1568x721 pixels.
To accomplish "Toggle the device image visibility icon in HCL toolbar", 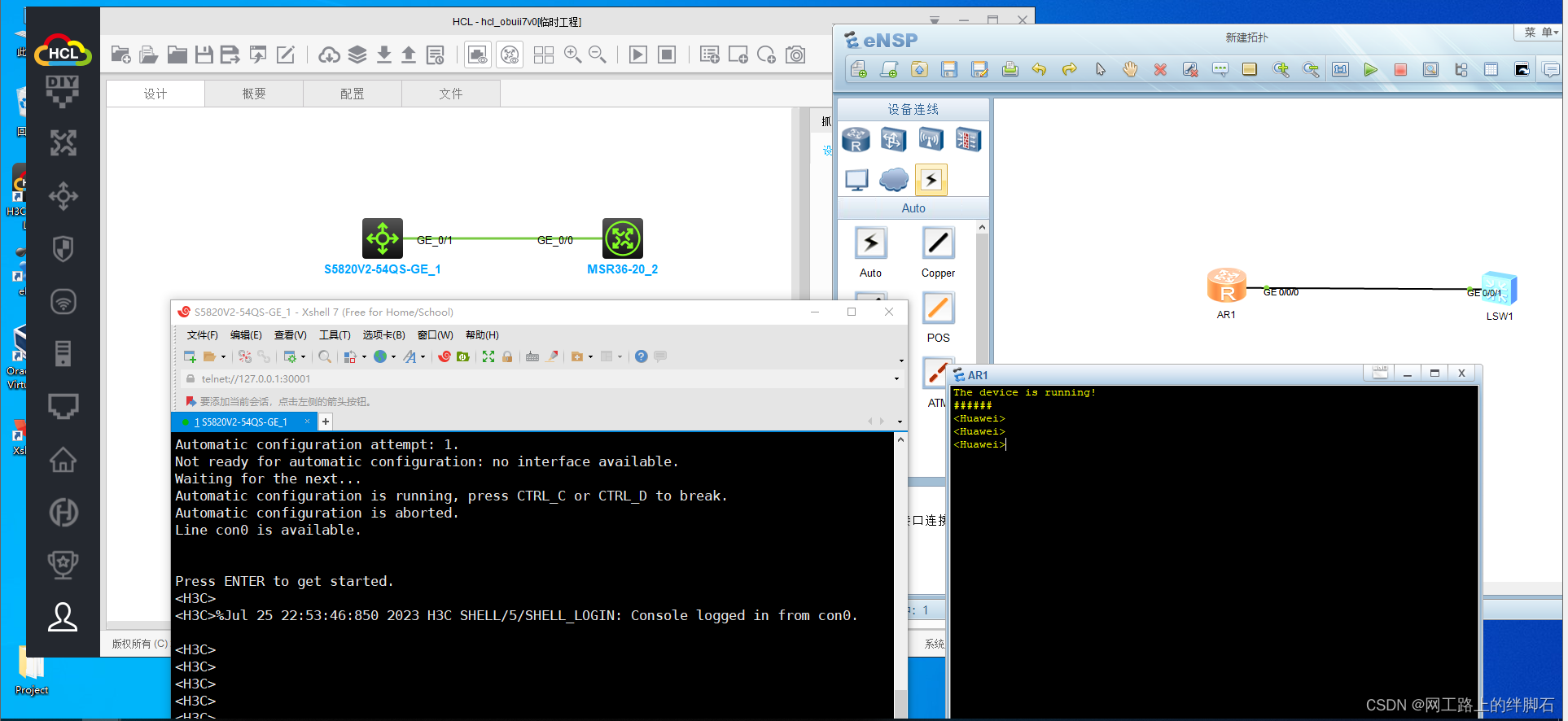I will 478,55.
